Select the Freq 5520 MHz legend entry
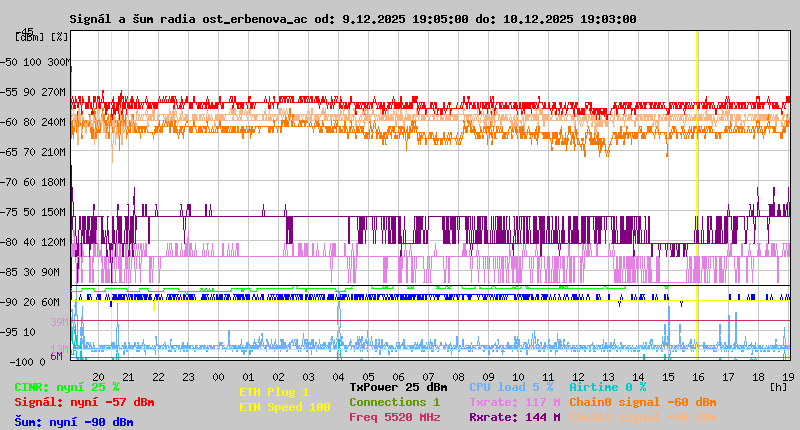 point(395,417)
